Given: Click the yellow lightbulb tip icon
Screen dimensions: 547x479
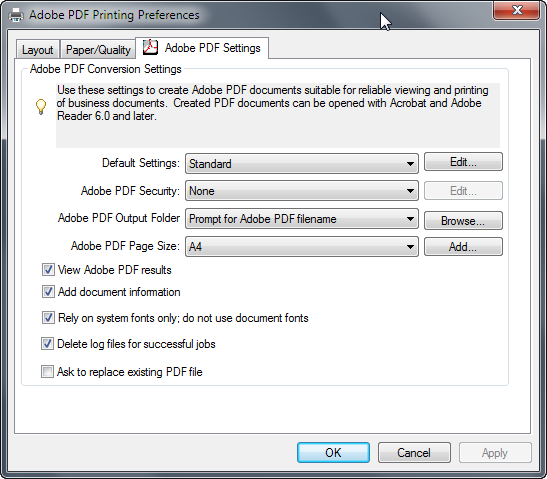Looking at the screenshot, I should pos(41,106).
